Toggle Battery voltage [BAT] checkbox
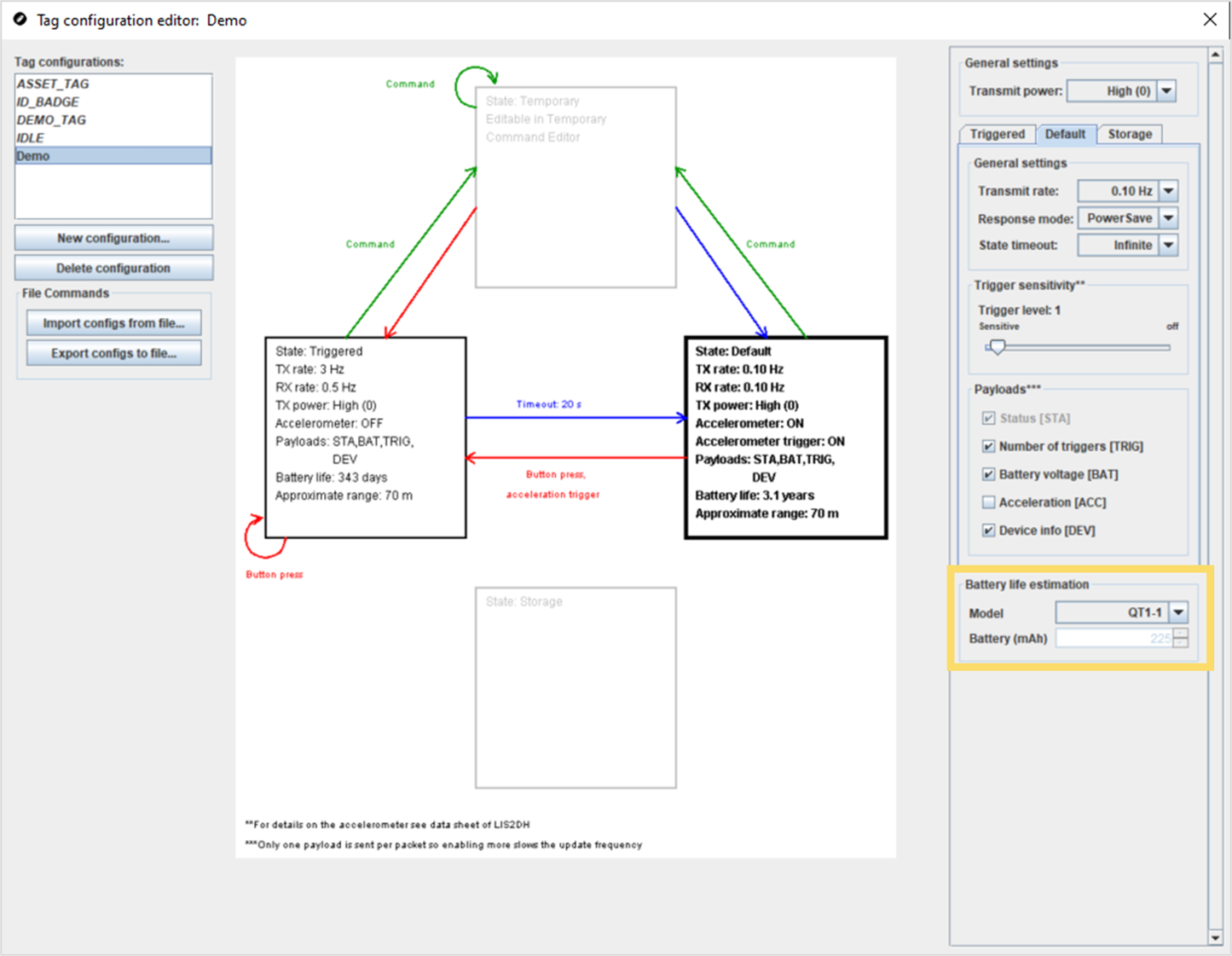This screenshot has width=1232, height=956. point(988,474)
